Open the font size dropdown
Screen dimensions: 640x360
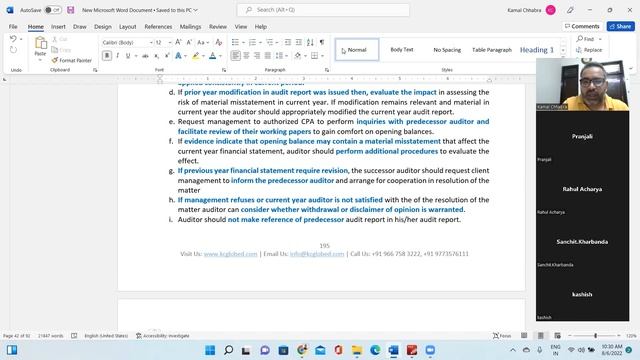point(170,42)
